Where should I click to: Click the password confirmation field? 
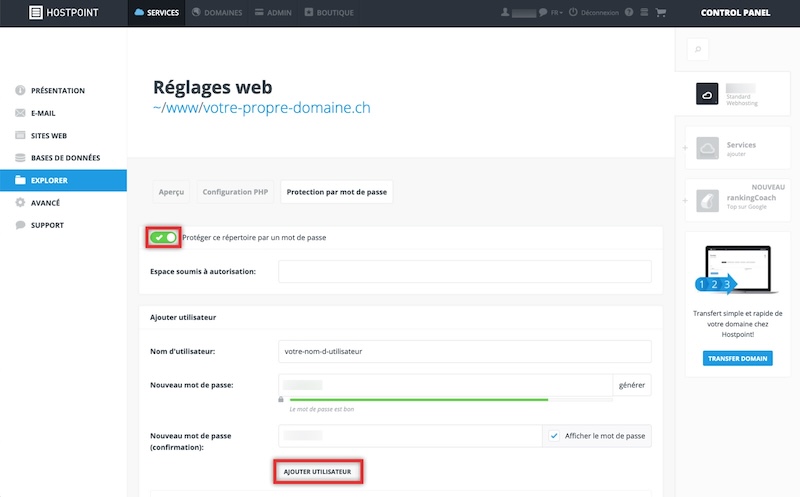410,436
